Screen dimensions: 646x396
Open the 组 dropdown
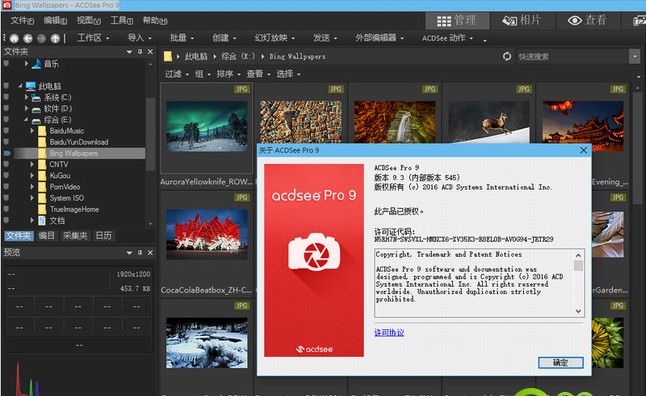point(203,74)
